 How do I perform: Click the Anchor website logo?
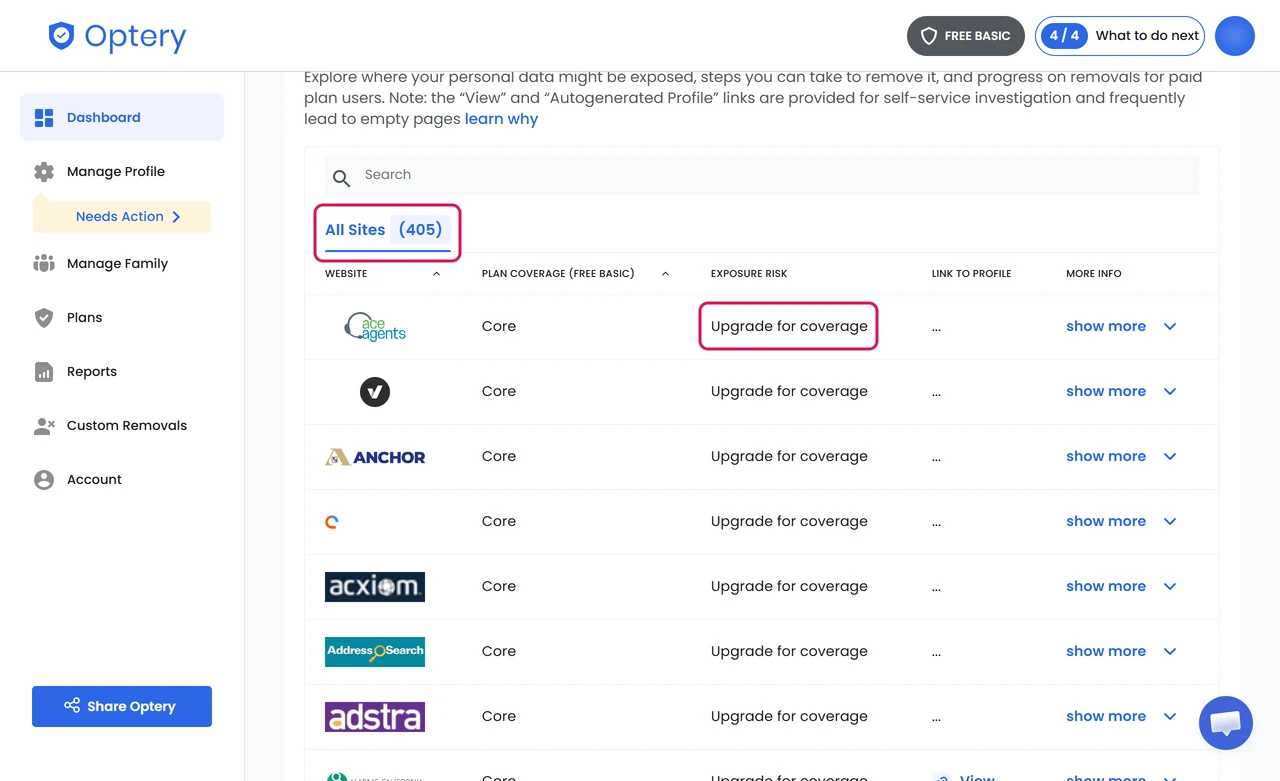(x=375, y=457)
